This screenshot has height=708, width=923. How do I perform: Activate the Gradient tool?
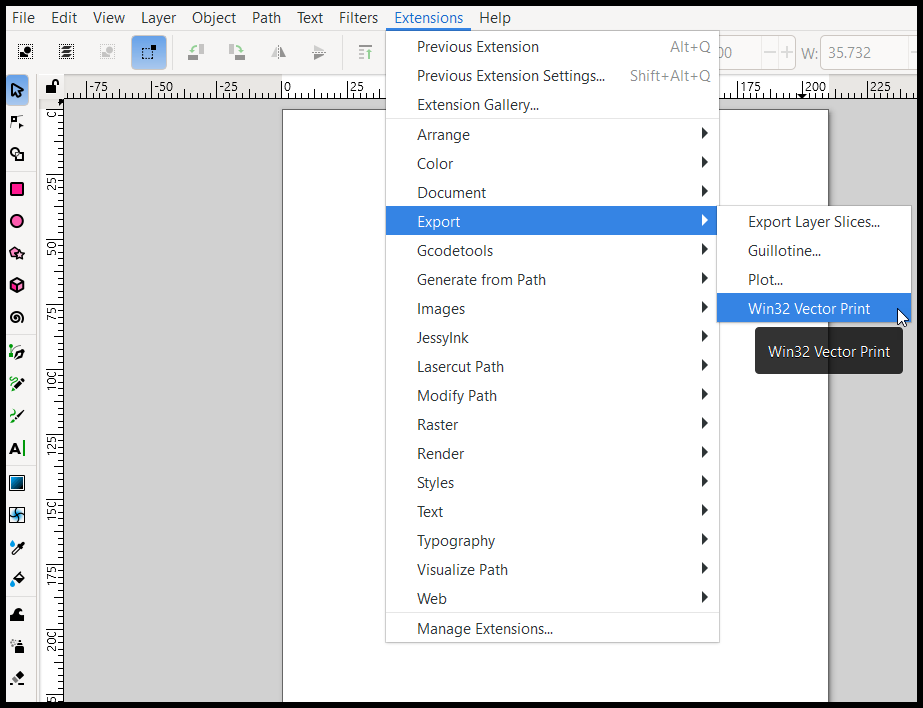pyautogui.click(x=17, y=483)
